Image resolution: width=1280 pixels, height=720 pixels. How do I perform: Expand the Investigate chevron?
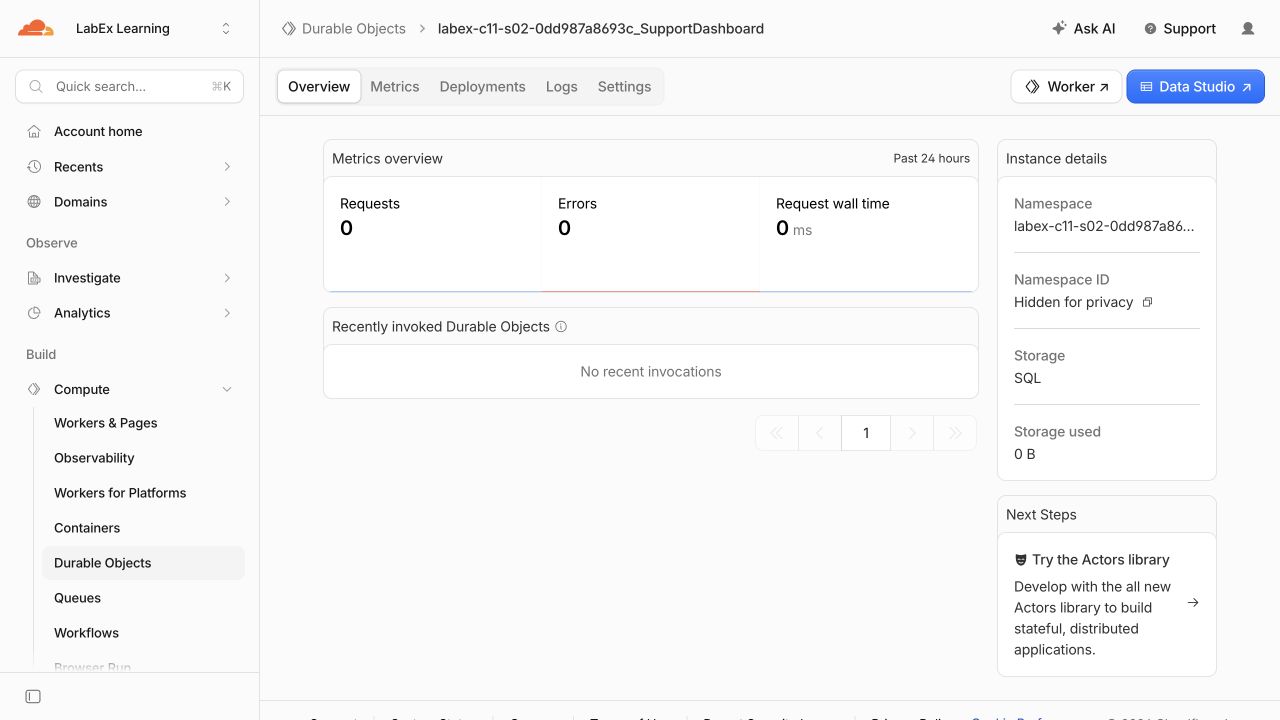pos(227,278)
